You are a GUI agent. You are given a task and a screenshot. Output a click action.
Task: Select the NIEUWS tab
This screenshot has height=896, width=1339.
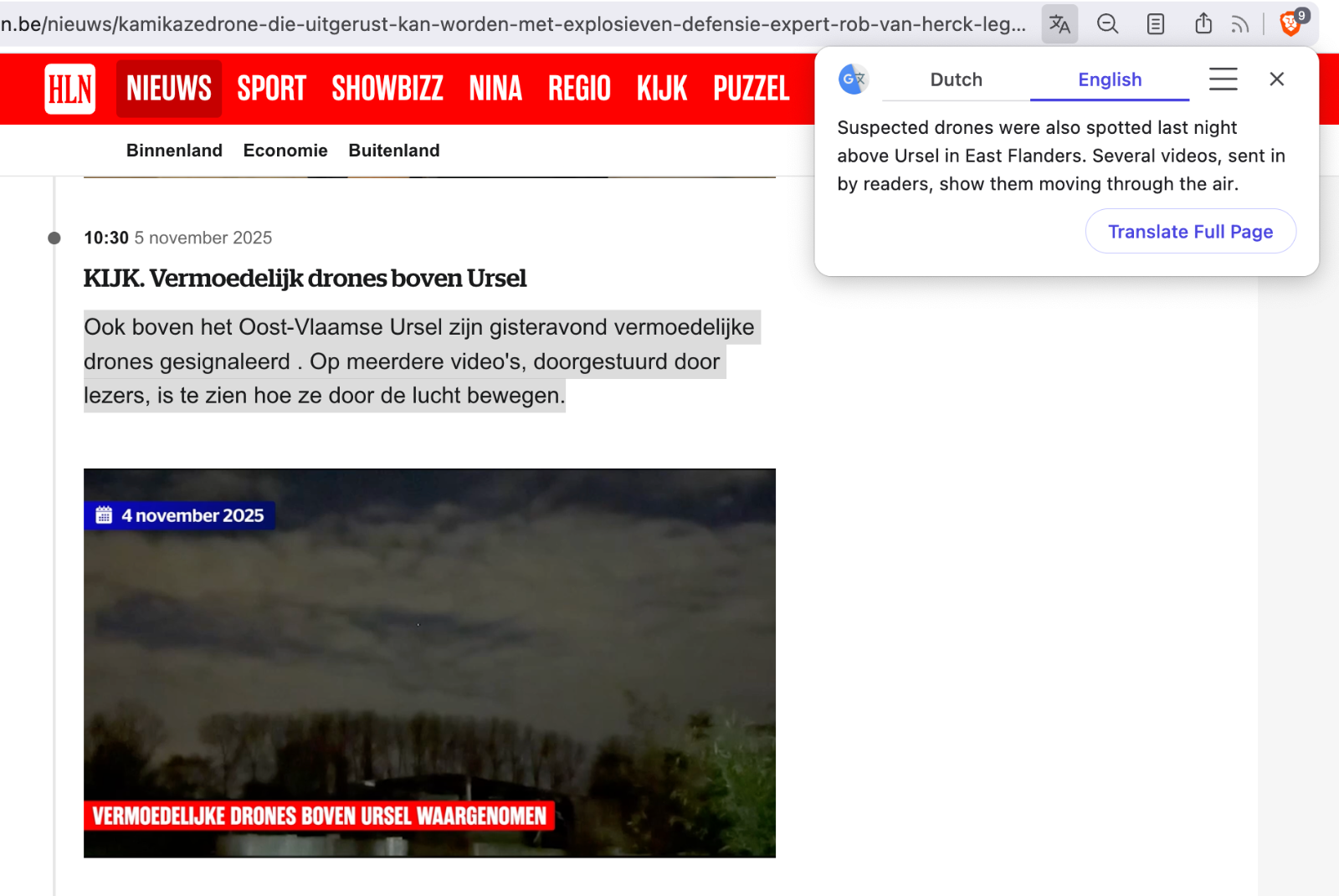pos(168,87)
